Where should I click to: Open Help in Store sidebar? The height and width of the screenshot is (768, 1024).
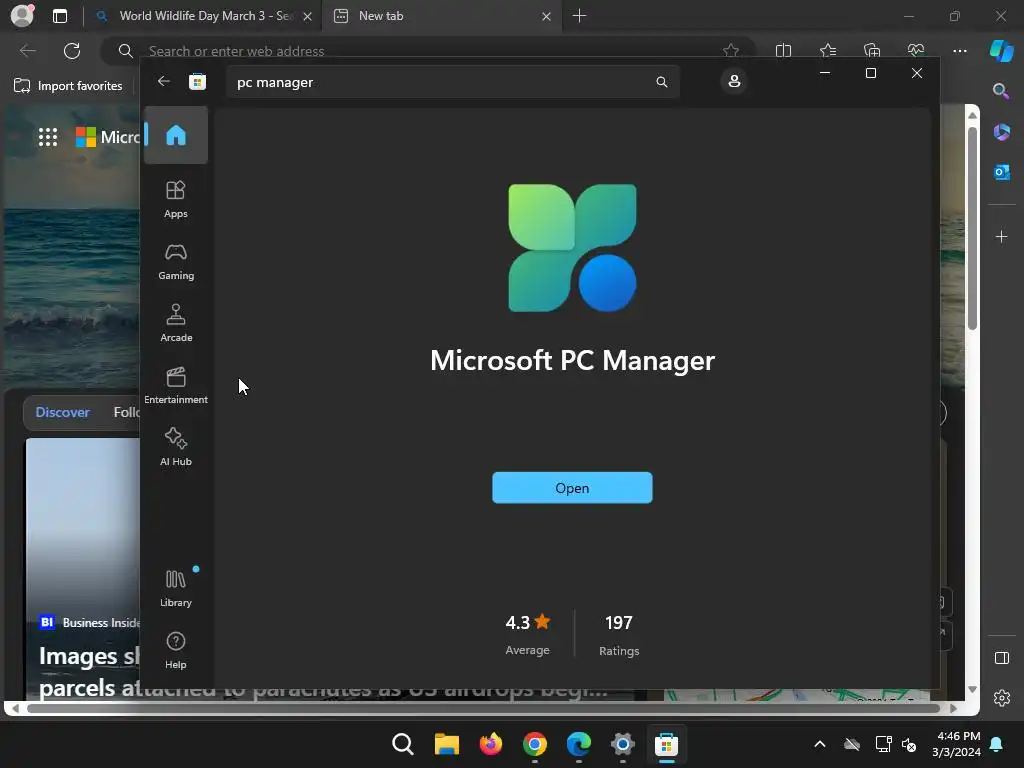click(176, 650)
